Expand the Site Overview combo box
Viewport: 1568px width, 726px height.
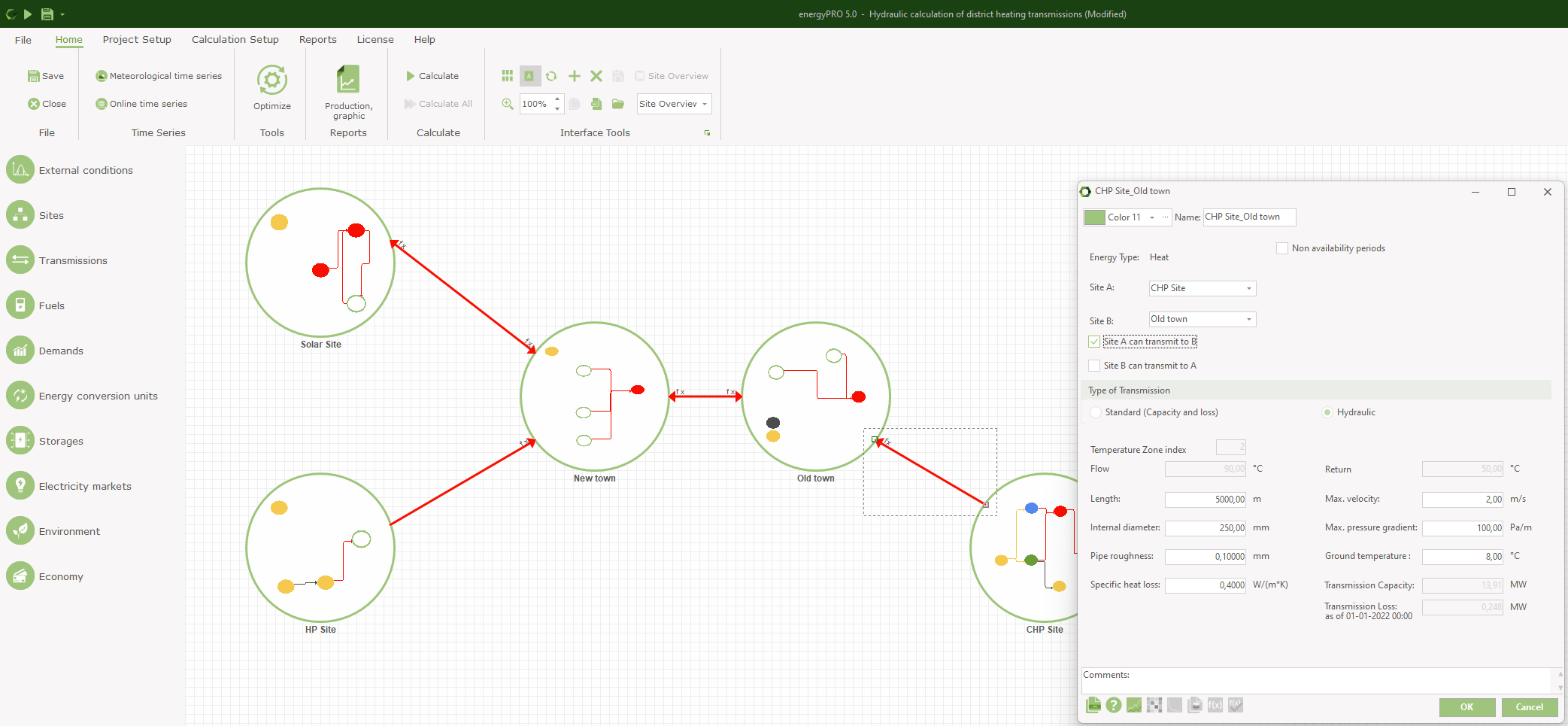[704, 104]
